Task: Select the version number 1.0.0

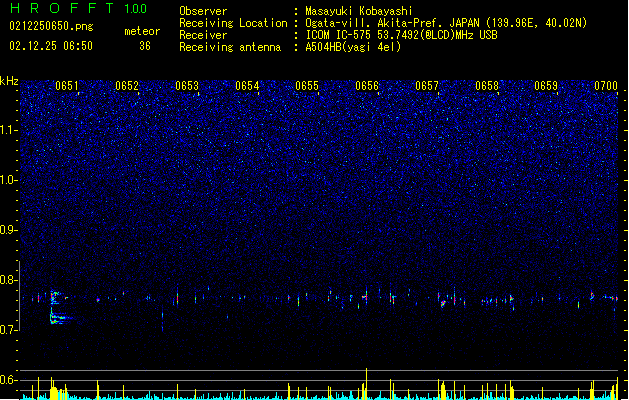Action: tap(136, 9)
